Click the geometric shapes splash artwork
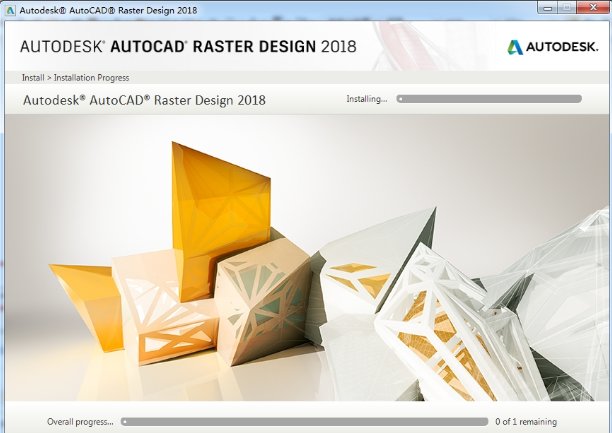Image resolution: width=612 pixels, height=433 pixels. [x=307, y=258]
